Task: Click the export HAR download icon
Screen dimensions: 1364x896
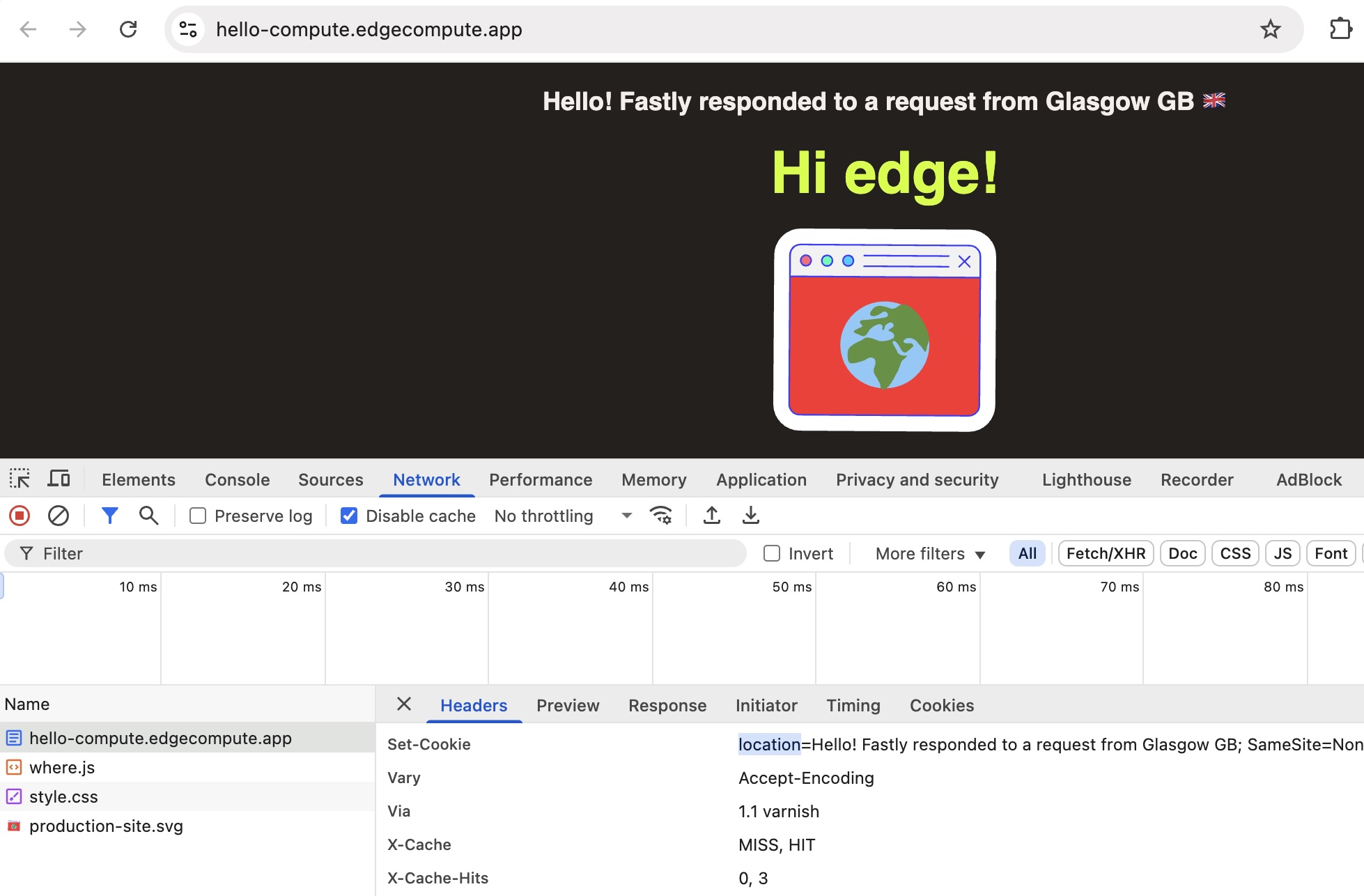Action: pos(750,516)
